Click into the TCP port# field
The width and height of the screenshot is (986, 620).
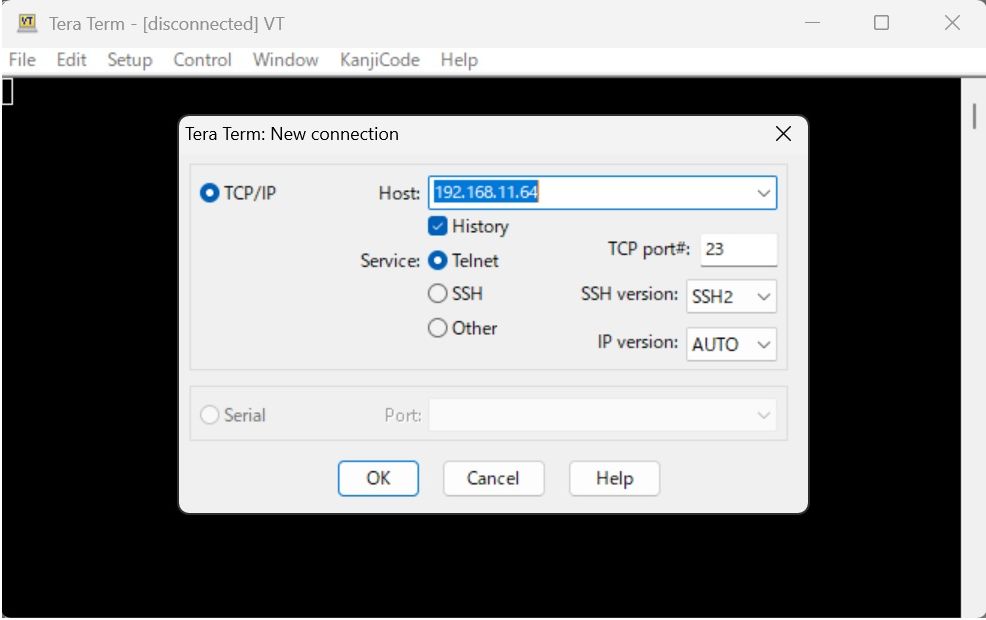pyautogui.click(x=738, y=250)
